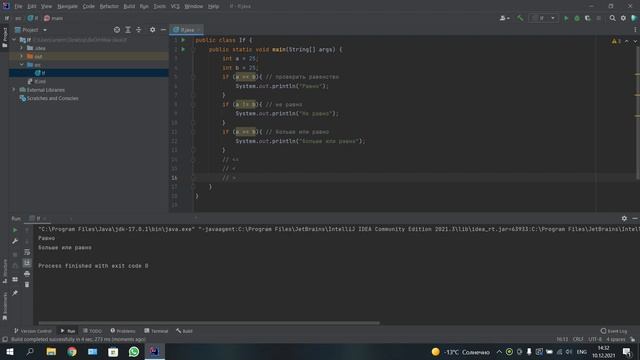Open Chrome from the taskbar

(72, 351)
